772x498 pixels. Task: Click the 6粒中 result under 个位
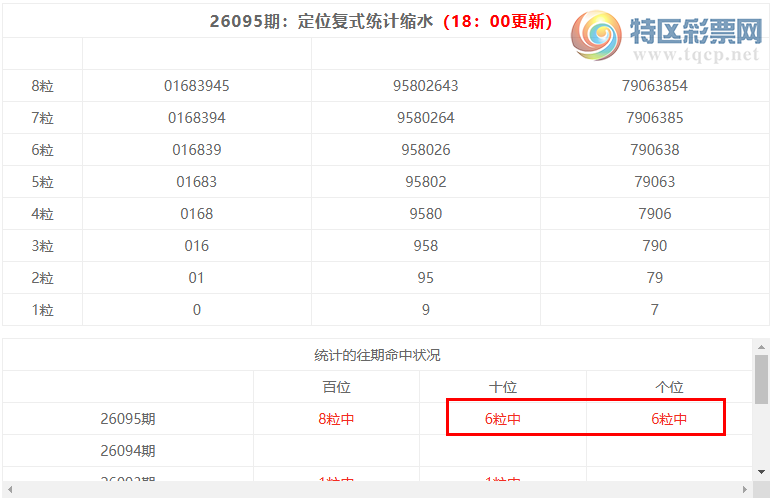point(669,419)
